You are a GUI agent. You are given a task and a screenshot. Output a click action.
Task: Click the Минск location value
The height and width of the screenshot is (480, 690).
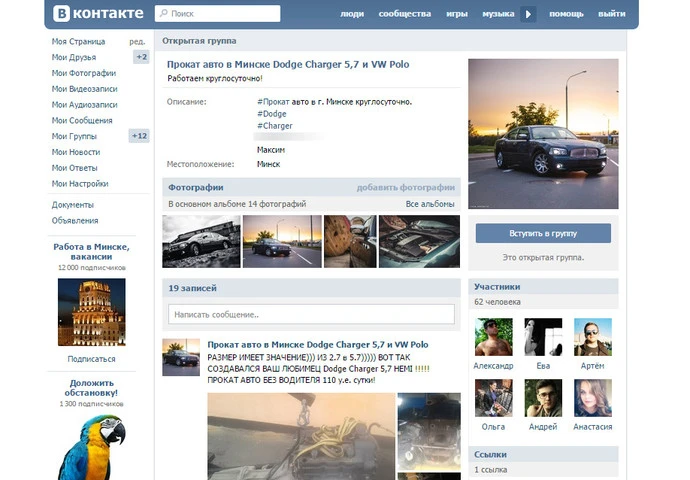click(268, 164)
